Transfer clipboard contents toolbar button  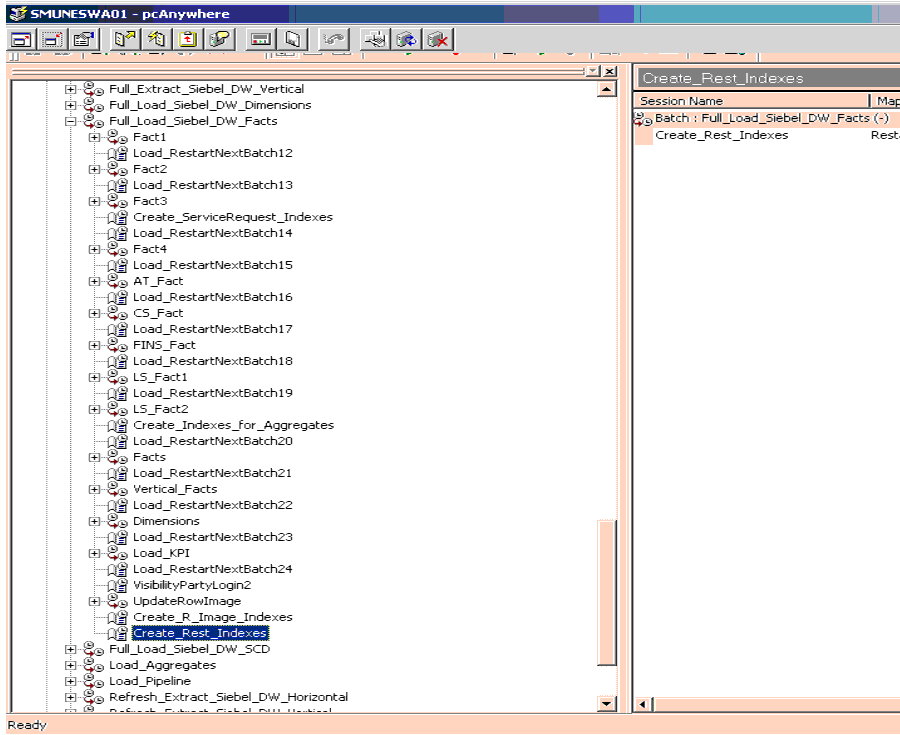[188, 40]
